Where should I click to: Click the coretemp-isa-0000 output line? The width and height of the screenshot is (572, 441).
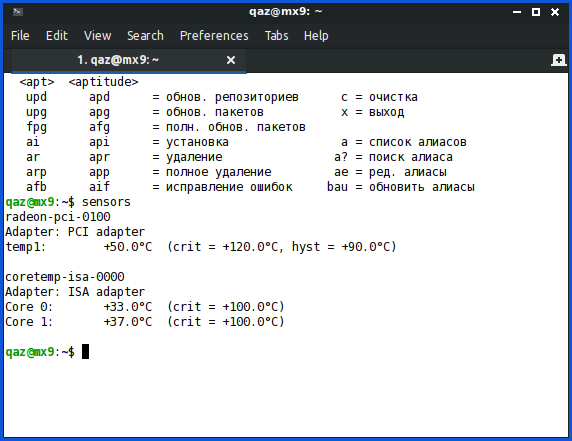[x=65, y=276]
